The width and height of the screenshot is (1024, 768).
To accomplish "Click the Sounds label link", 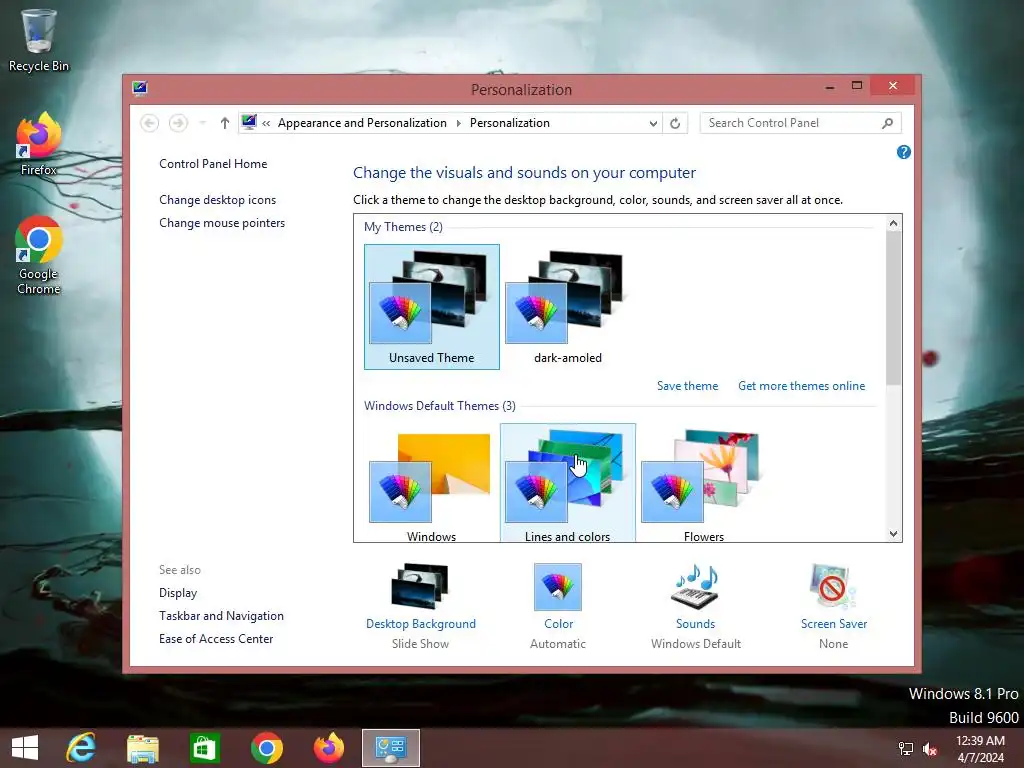I will point(696,624).
